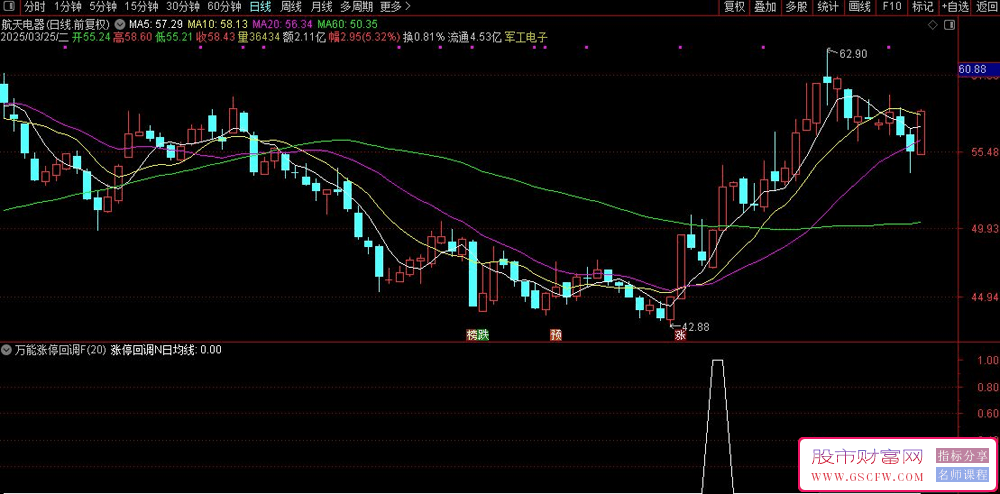Click the diamond icon near chart corner

pyautogui.click(x=932, y=25)
